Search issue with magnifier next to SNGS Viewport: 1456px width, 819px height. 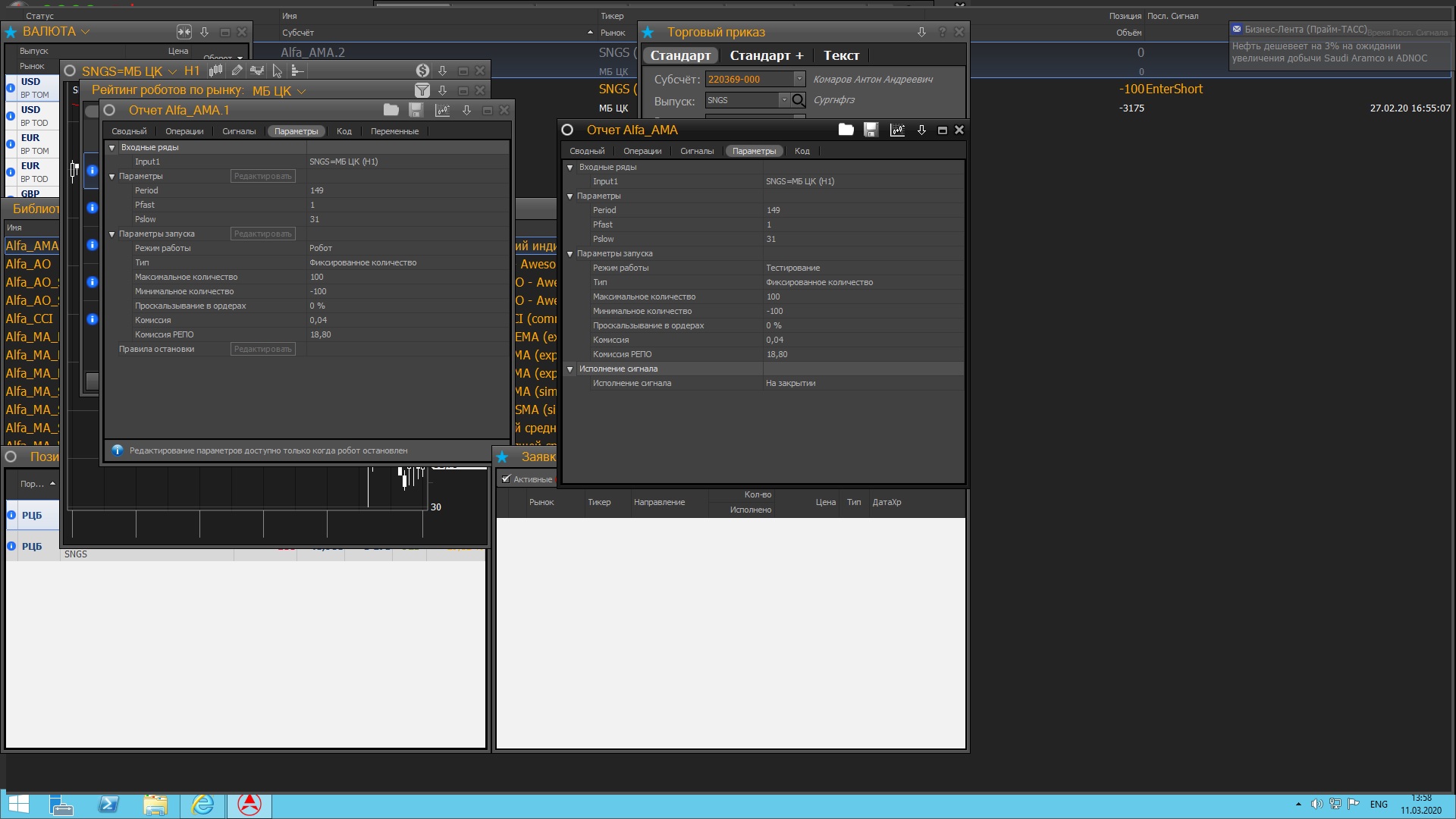pos(798,100)
